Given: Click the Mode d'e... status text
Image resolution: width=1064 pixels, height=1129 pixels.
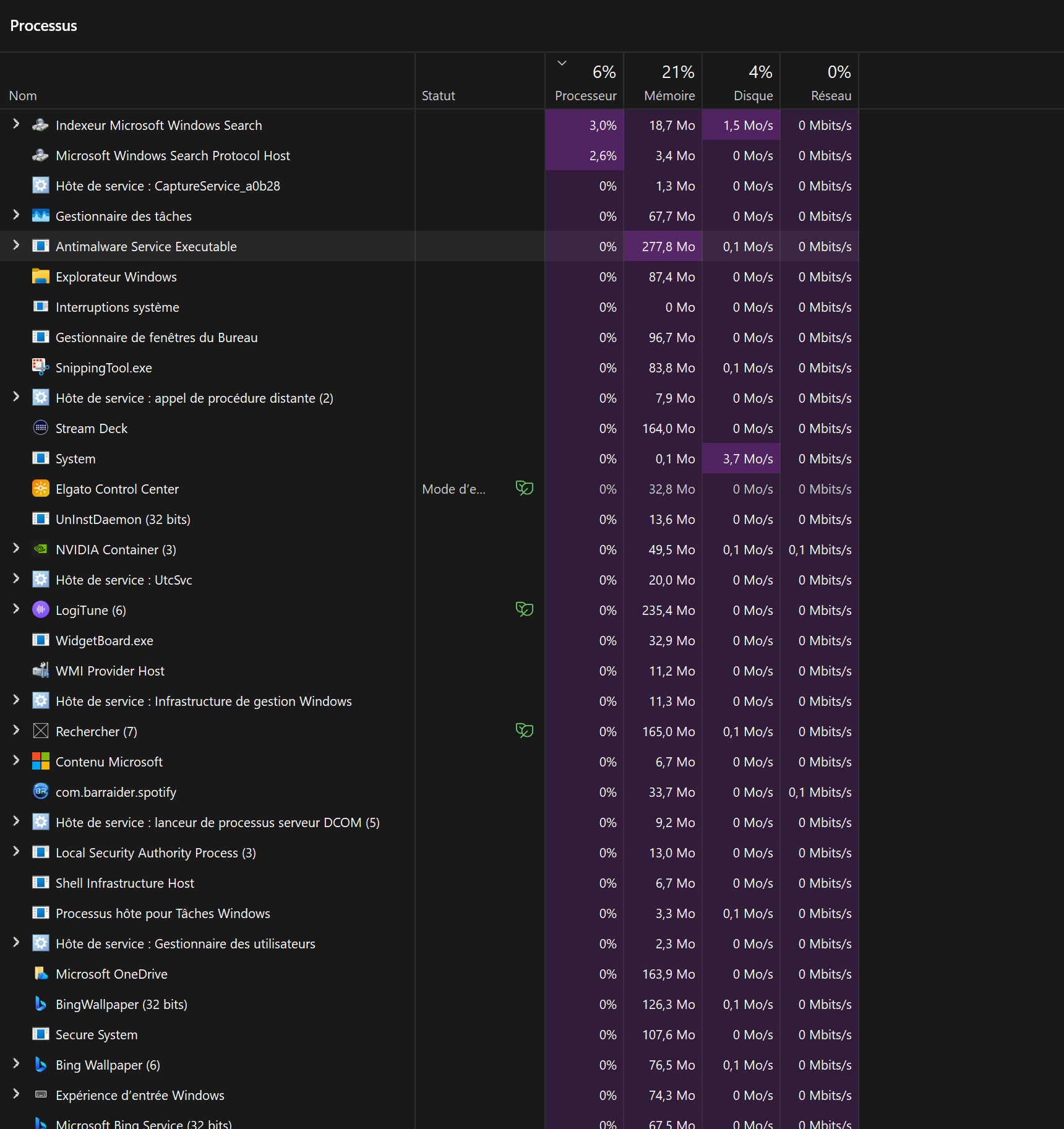Looking at the screenshot, I should pos(453,489).
